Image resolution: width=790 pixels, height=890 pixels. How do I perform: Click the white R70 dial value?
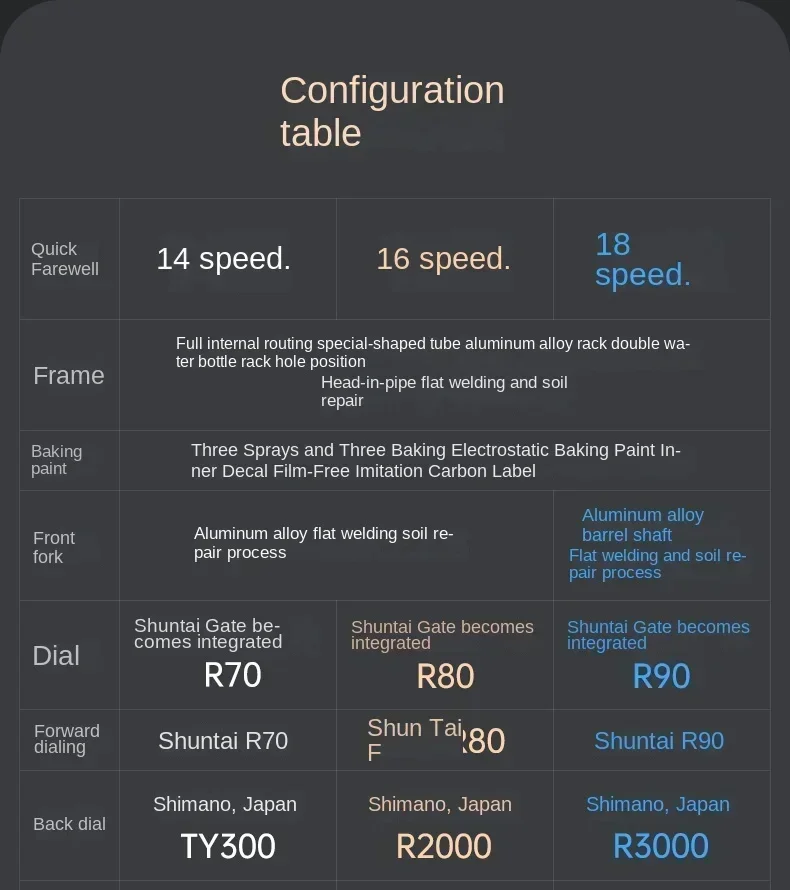click(232, 676)
